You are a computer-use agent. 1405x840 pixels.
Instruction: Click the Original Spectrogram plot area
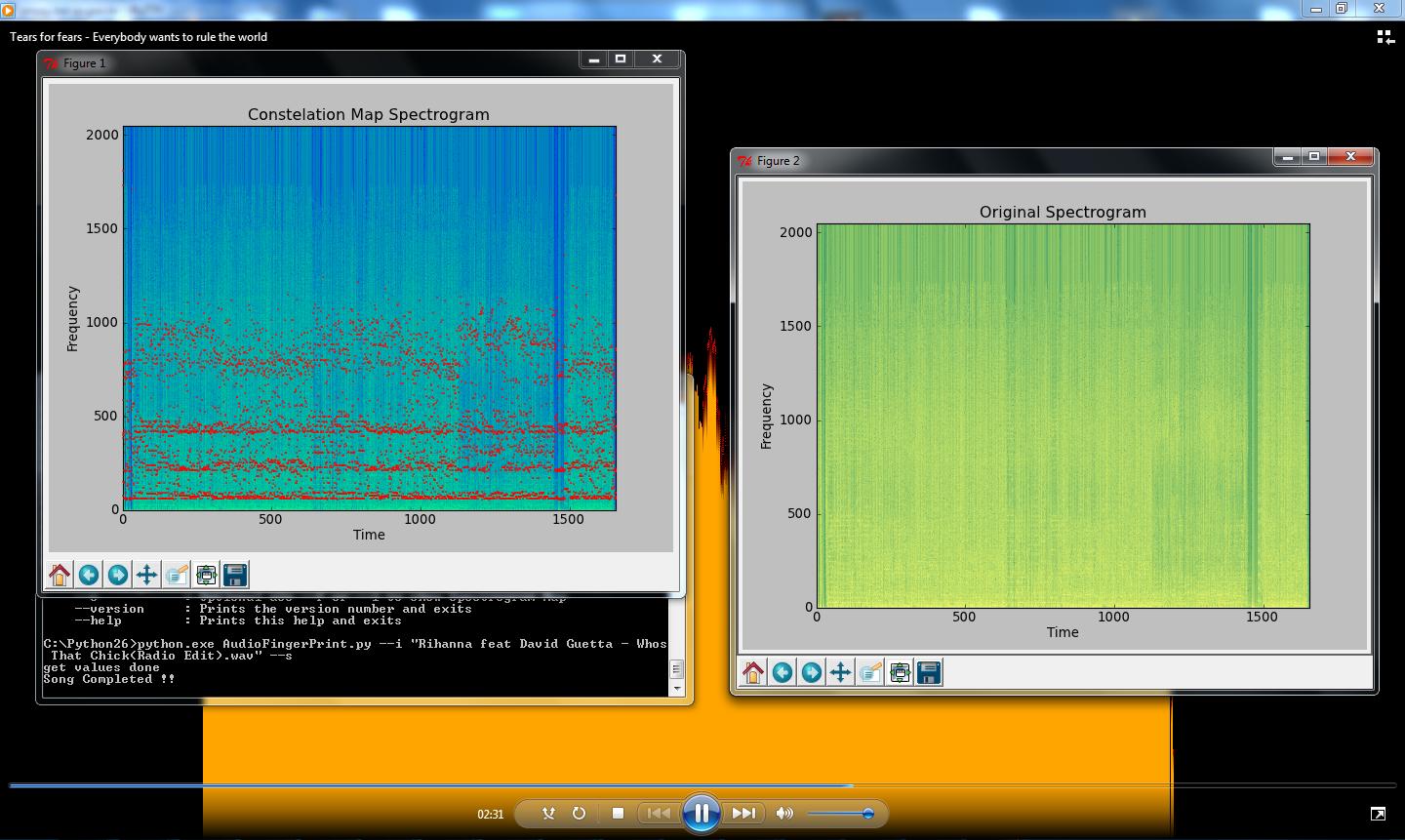click(x=1063, y=416)
